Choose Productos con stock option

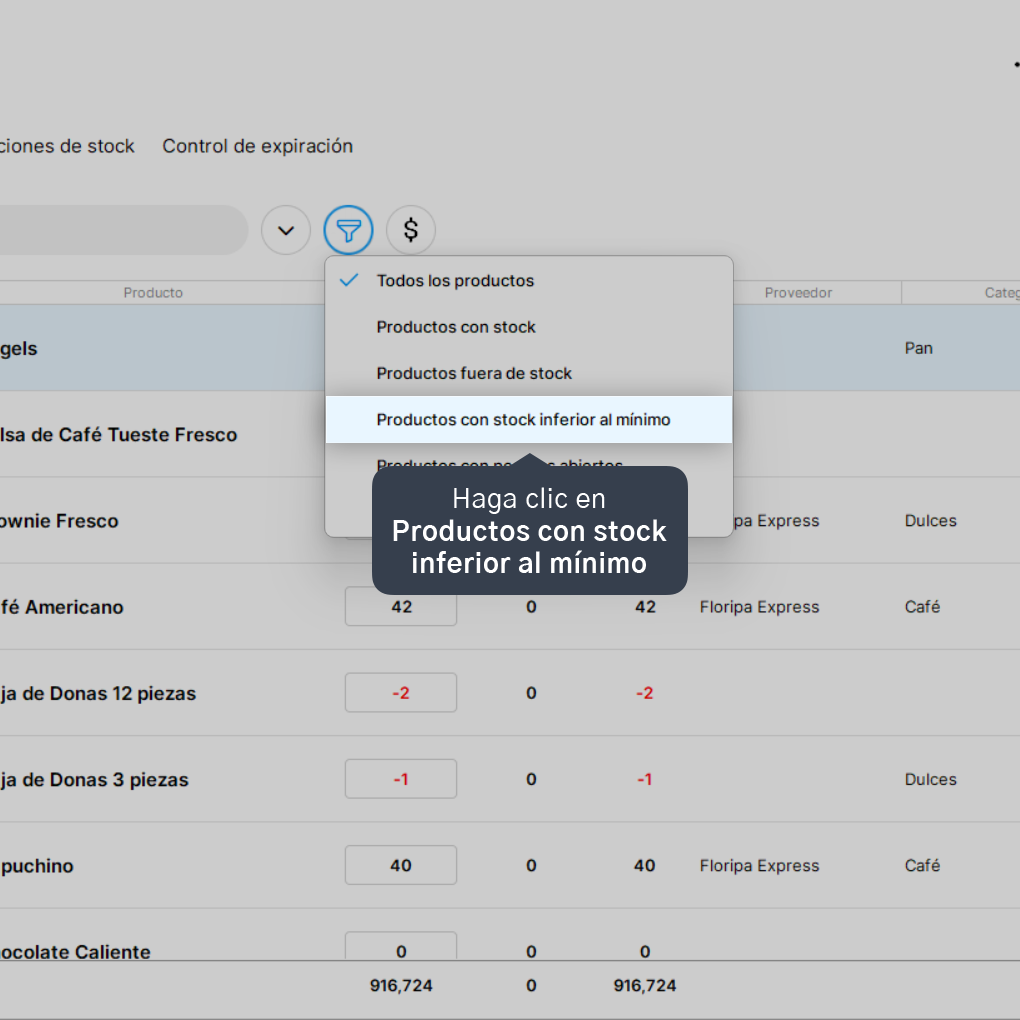(529, 327)
